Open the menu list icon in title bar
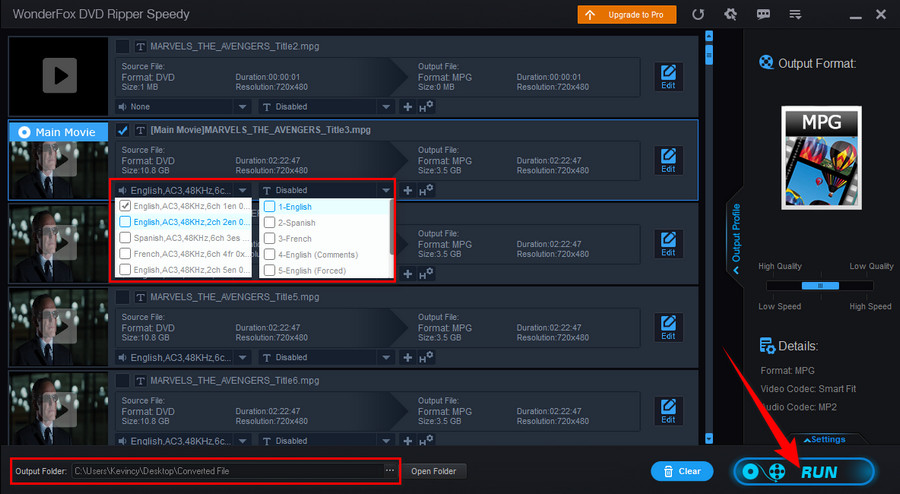This screenshot has height=494, width=900. (x=795, y=14)
